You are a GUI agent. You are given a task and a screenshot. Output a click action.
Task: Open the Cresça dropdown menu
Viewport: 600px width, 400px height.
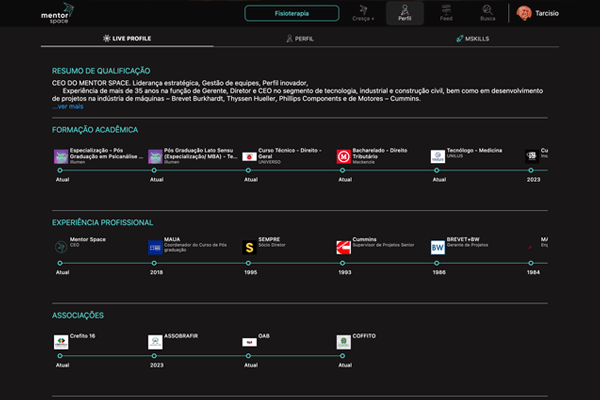(362, 14)
